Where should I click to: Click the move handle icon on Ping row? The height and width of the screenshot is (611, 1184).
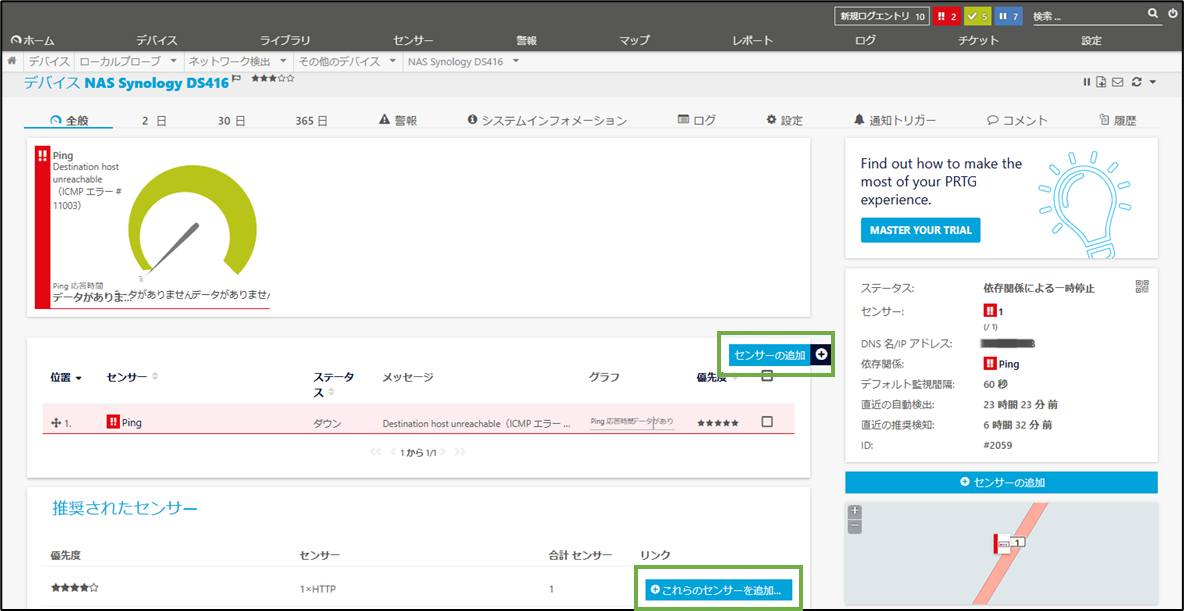coord(55,424)
